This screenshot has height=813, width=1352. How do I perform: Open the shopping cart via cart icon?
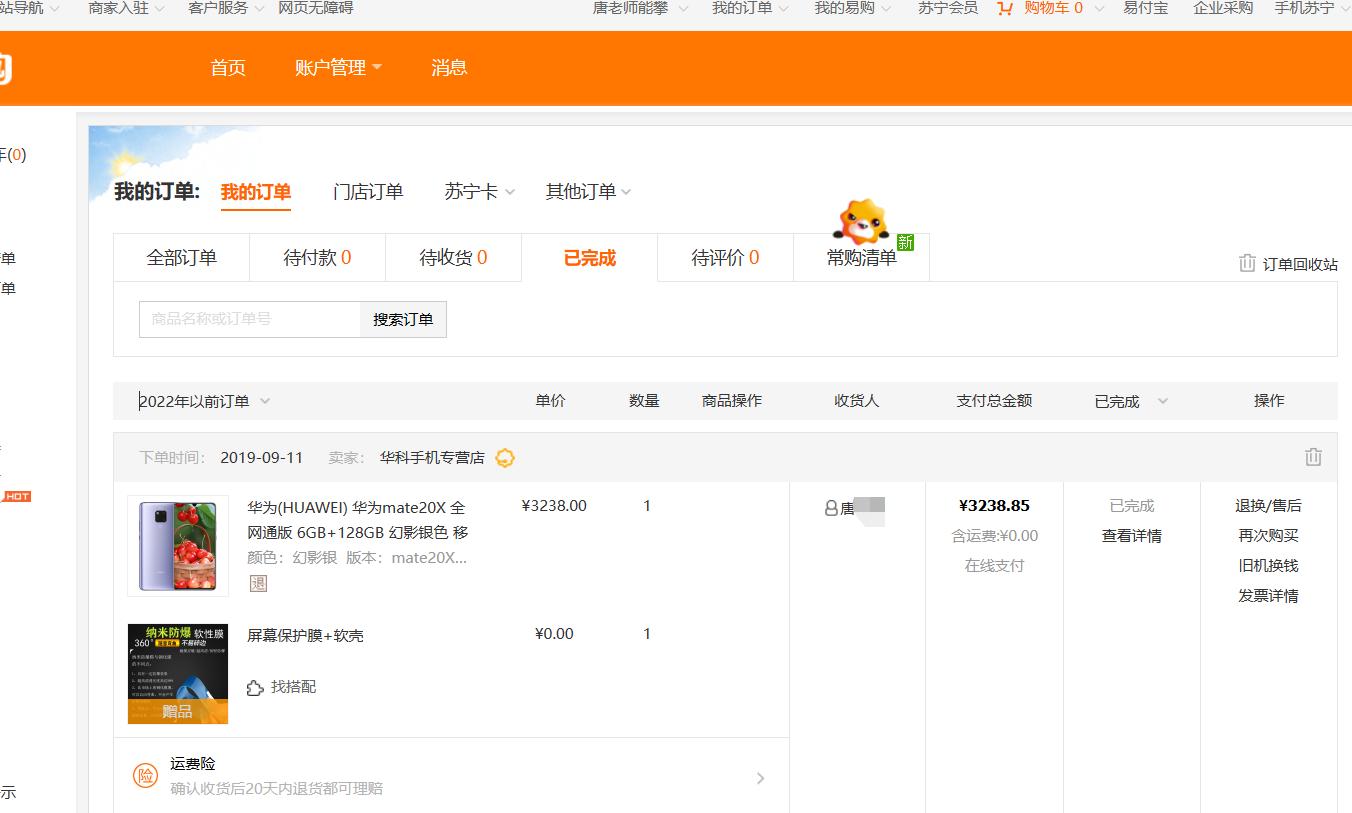(1003, 8)
